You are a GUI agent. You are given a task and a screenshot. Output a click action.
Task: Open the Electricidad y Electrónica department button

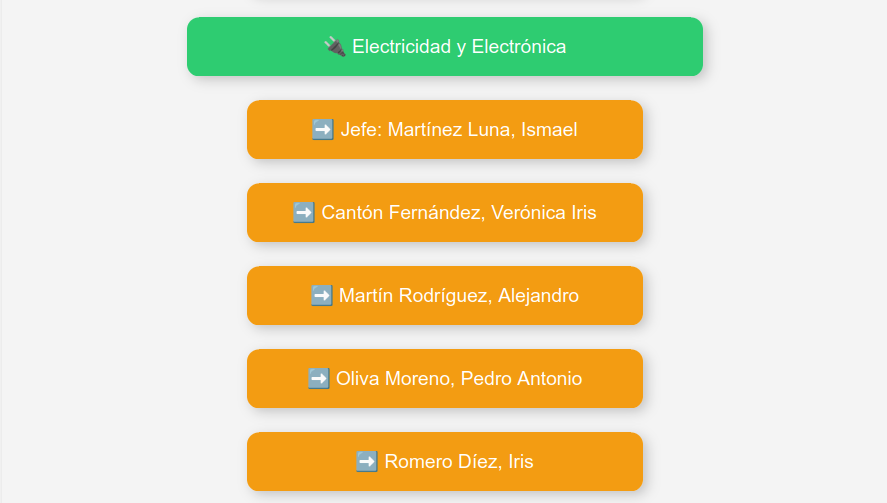click(445, 46)
